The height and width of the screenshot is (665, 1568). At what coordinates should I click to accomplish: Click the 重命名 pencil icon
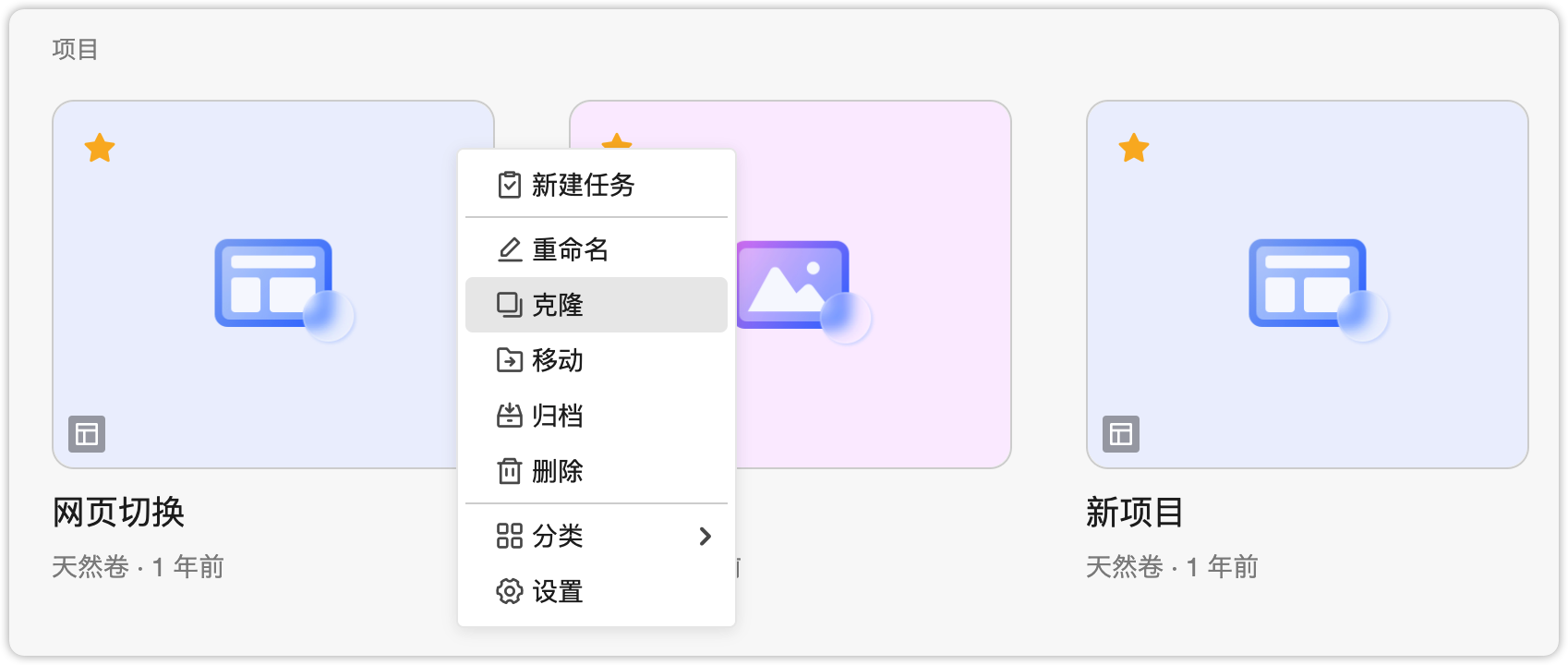(x=509, y=249)
